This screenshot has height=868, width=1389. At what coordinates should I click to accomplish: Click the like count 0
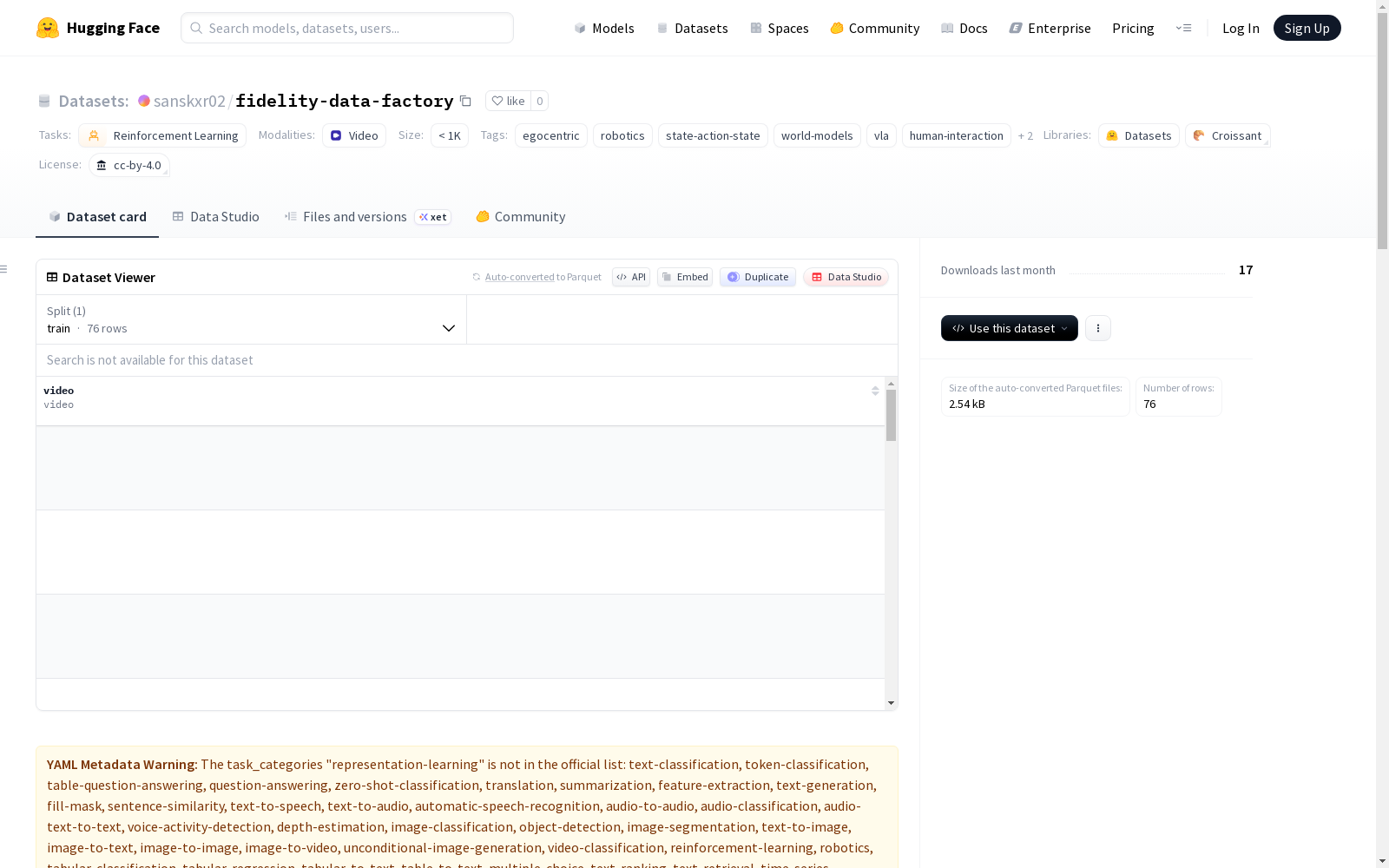click(x=539, y=101)
